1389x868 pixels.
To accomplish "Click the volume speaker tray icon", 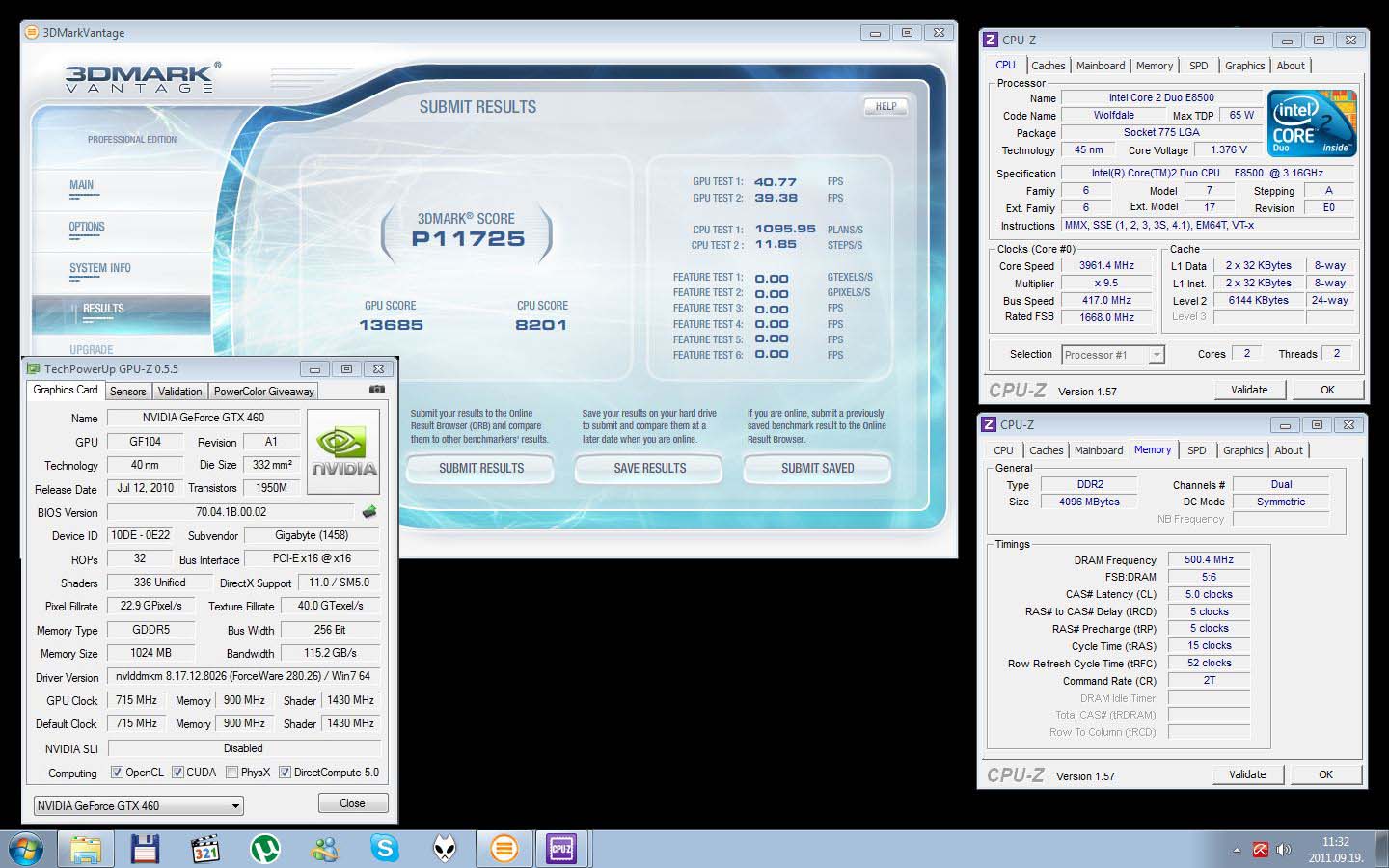I will pyautogui.click(x=1283, y=850).
